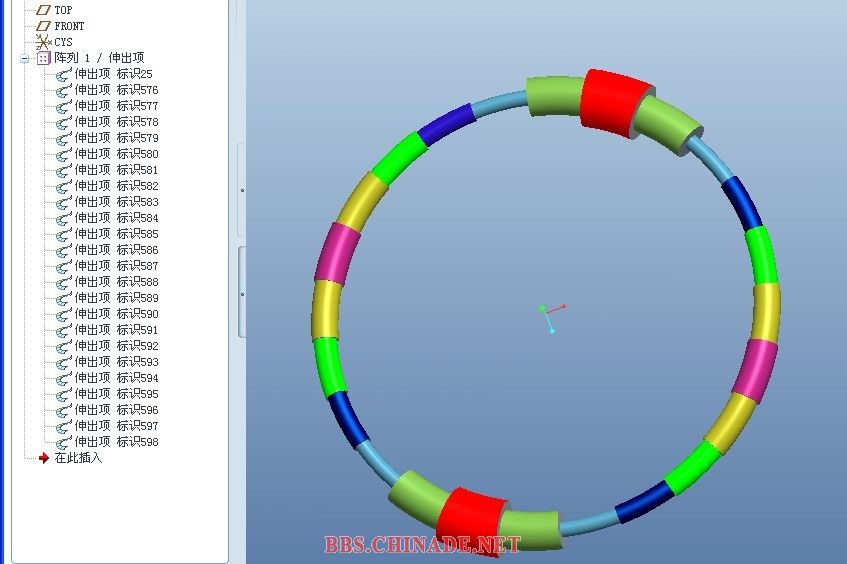
Task: Click the red arrow insert-here marker
Action: point(43,458)
